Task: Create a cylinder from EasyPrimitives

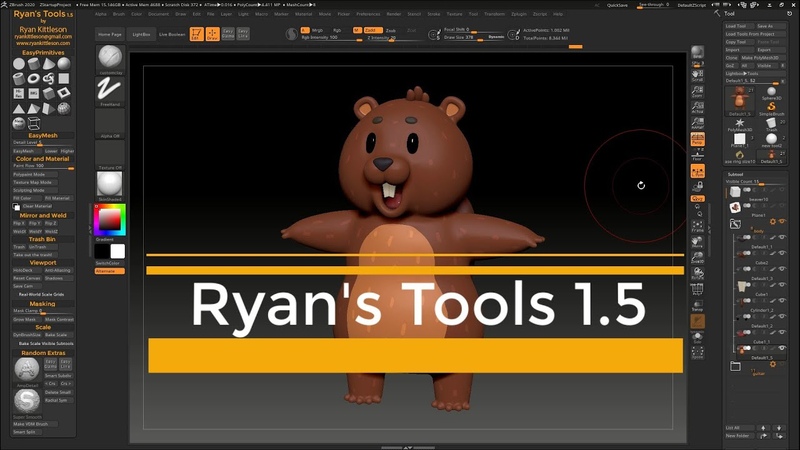Action: click(x=34, y=64)
